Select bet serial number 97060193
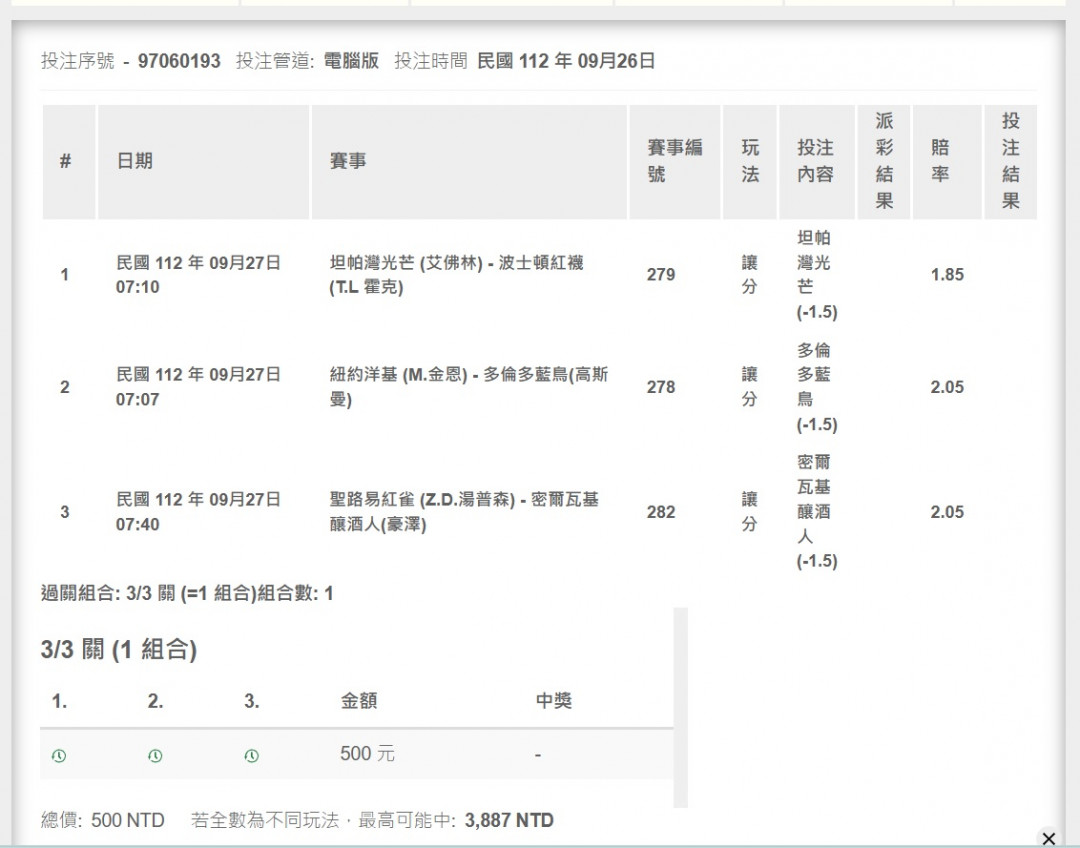Viewport: 1080px width, 848px height. tap(179, 61)
